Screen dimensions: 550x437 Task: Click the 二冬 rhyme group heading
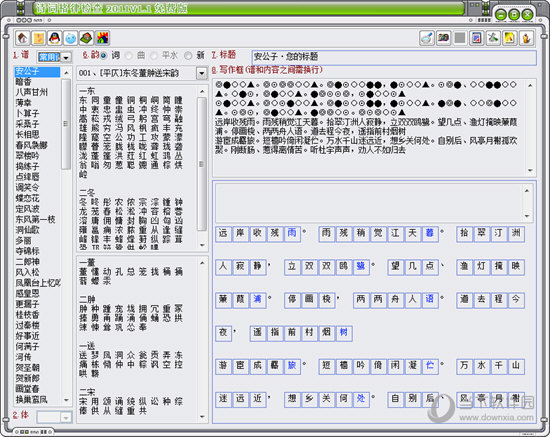pos(87,193)
